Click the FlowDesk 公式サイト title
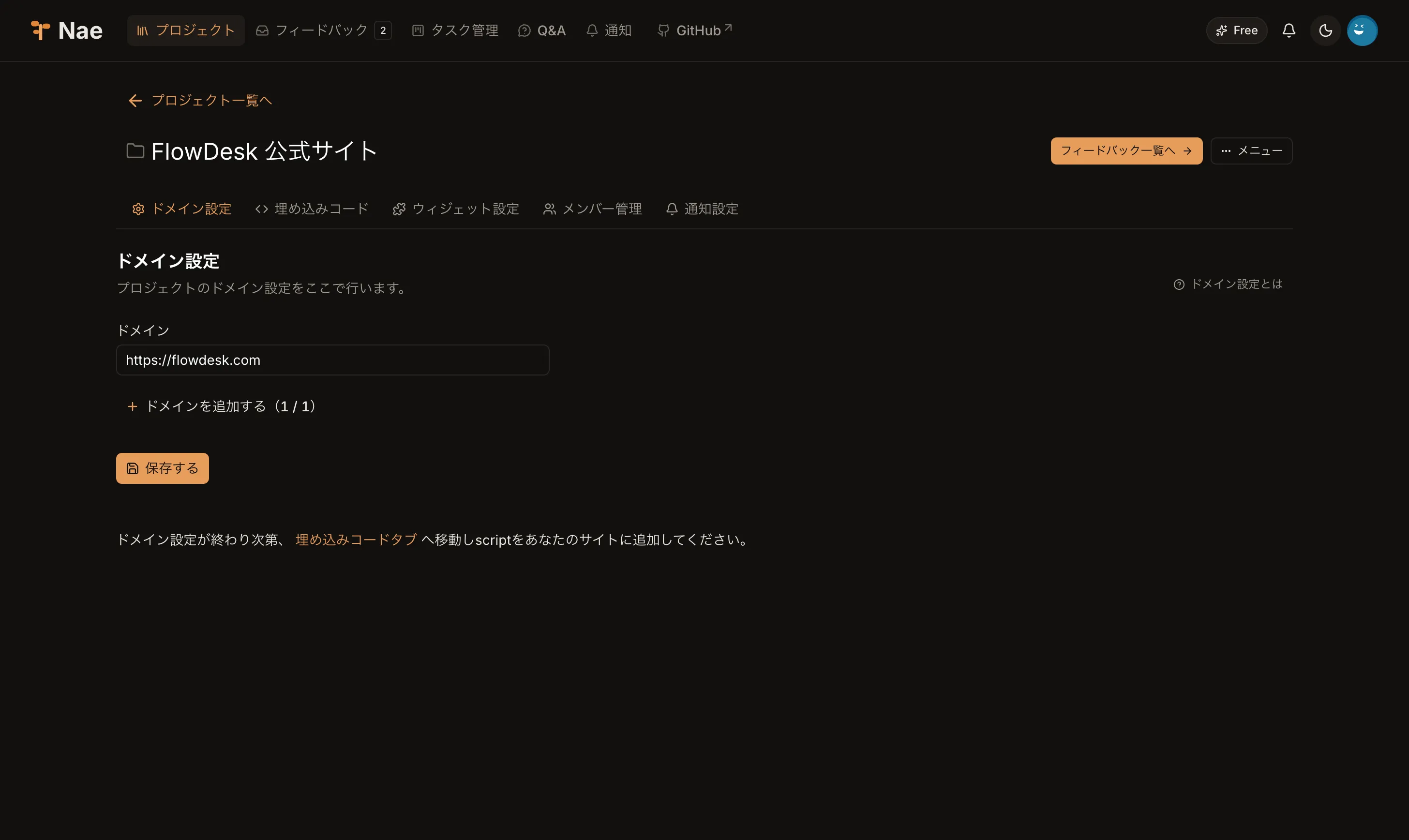This screenshot has width=1409, height=840. pyautogui.click(x=264, y=151)
